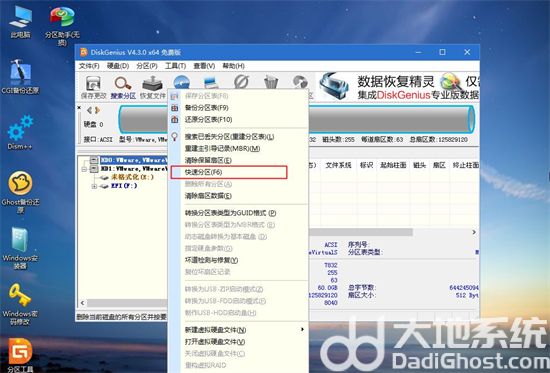Open the 工具(T) menu
550x373 pixels.
coord(175,66)
